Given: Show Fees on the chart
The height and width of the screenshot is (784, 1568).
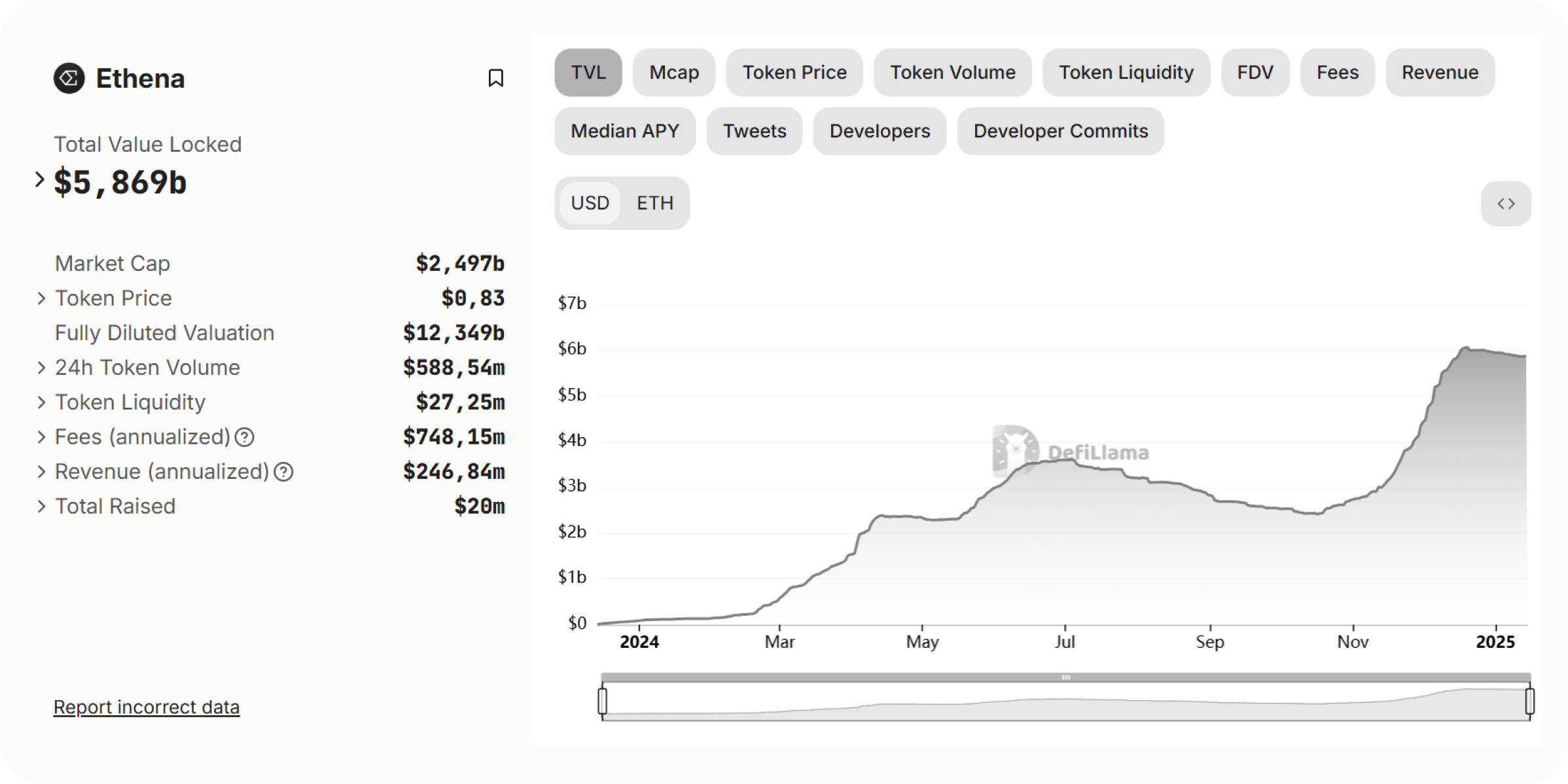Looking at the screenshot, I should point(1338,72).
